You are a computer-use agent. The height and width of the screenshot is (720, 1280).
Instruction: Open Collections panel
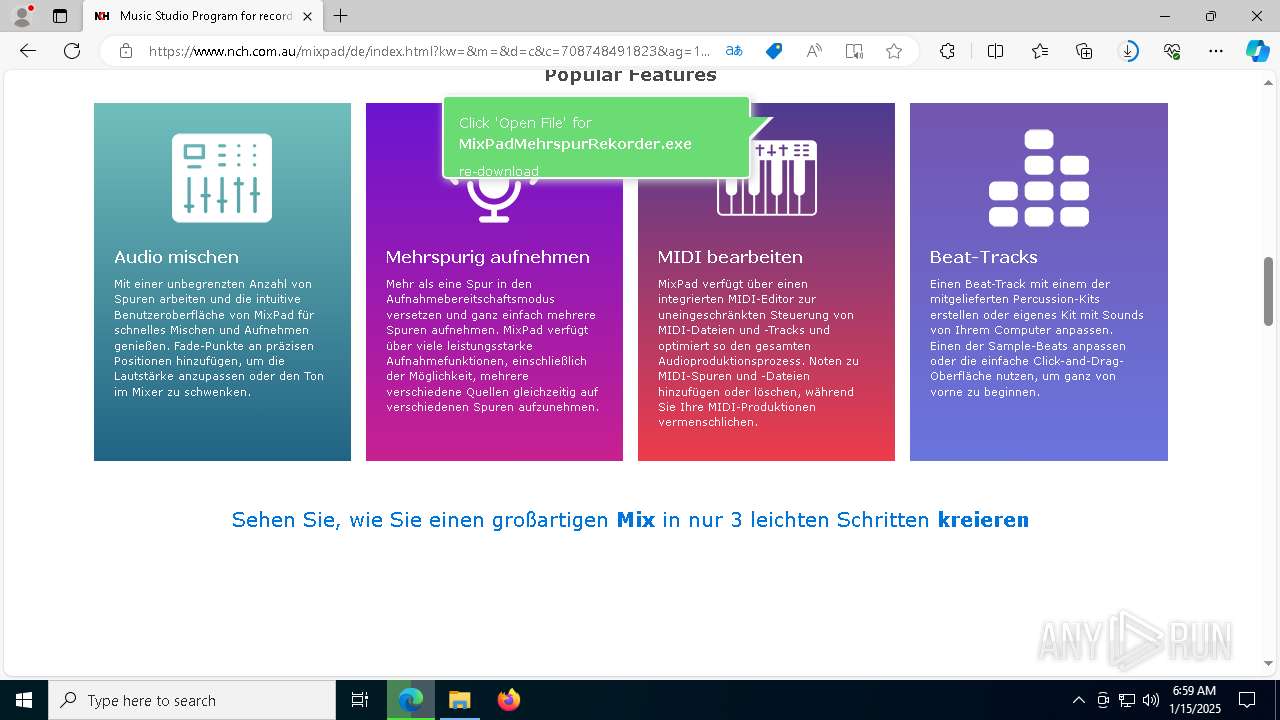pyautogui.click(x=1084, y=51)
